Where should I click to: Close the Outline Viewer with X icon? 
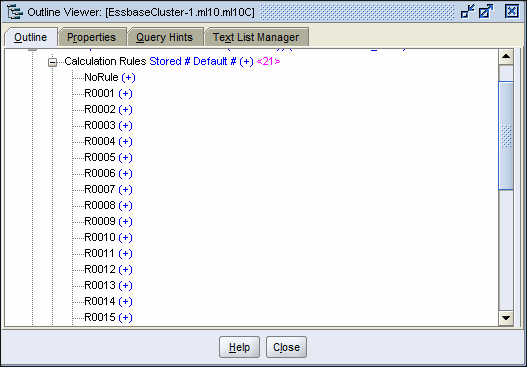point(512,12)
